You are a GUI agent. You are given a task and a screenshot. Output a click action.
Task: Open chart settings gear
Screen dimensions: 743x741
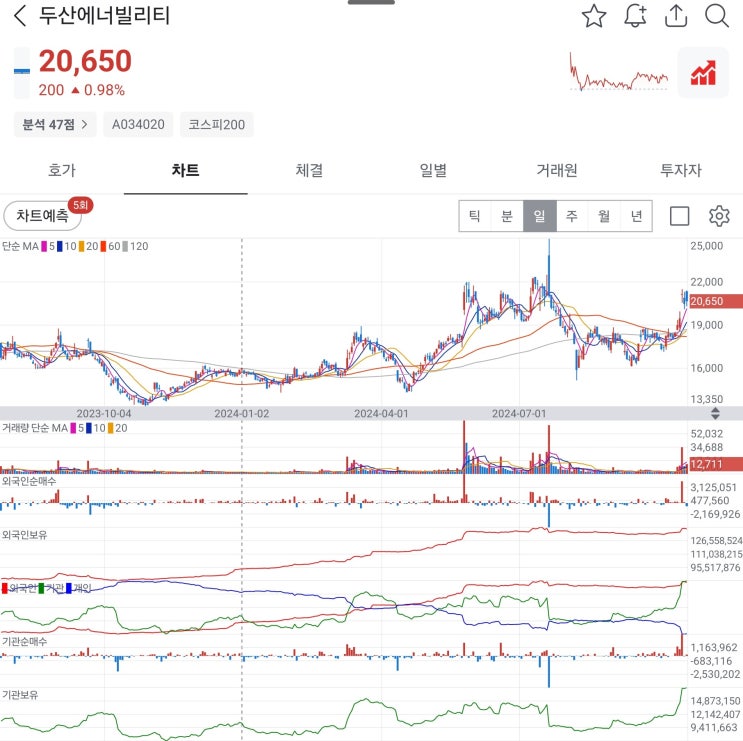tap(719, 216)
